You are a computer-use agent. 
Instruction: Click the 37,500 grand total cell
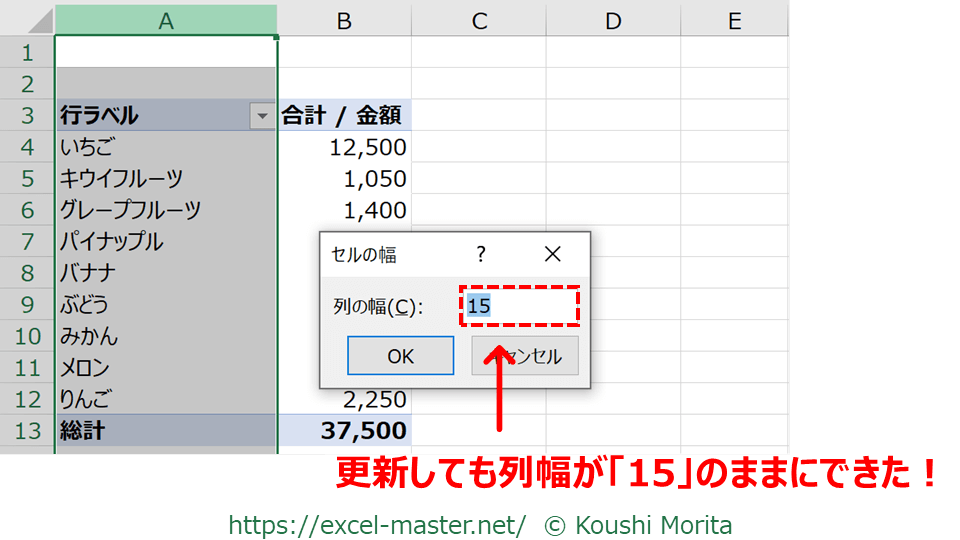(344, 431)
